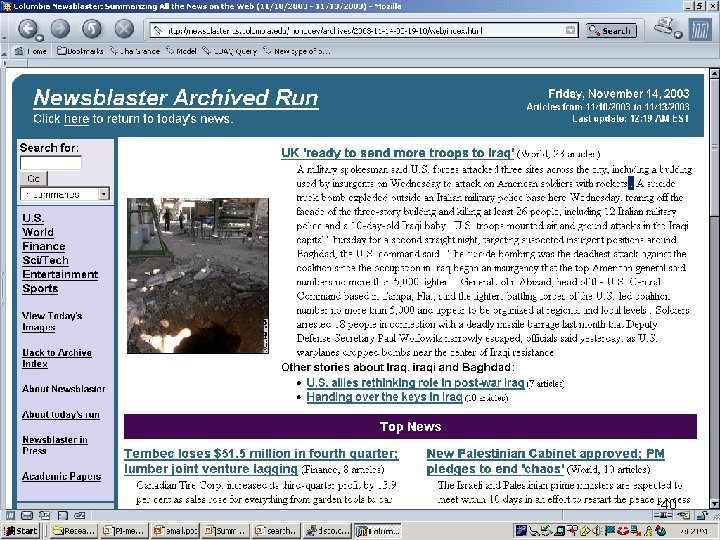Screen dimensions: 720x540
Task: Click 'here' to return to today's news
Action: point(76,119)
